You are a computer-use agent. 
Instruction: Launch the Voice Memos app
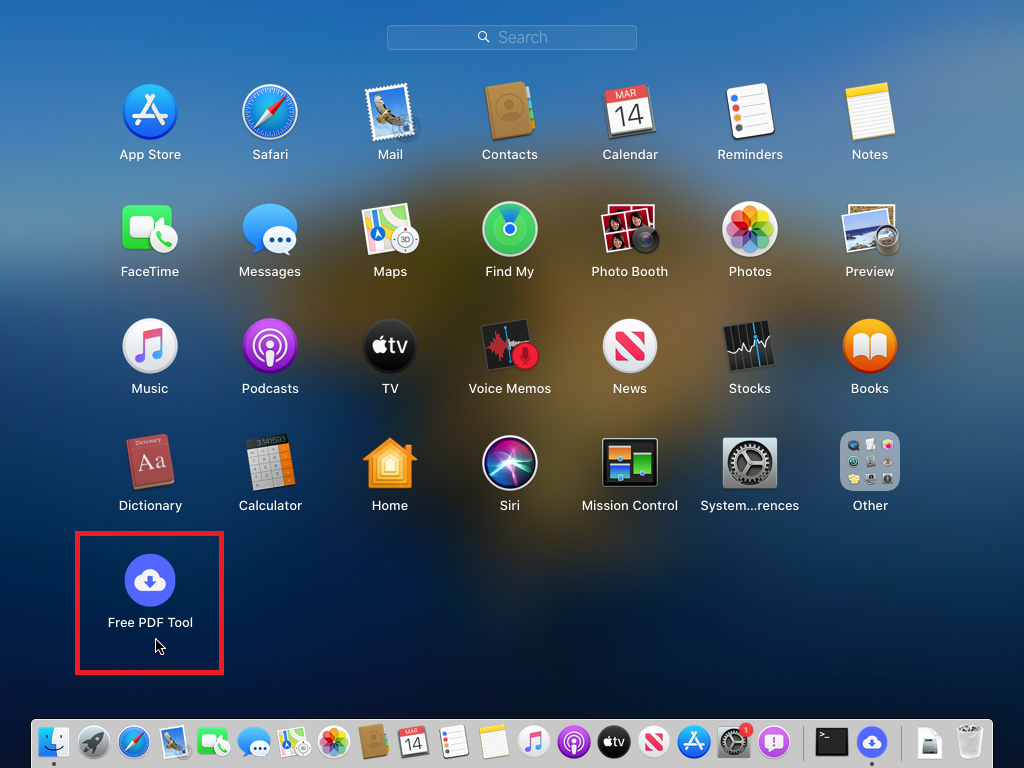coord(509,346)
